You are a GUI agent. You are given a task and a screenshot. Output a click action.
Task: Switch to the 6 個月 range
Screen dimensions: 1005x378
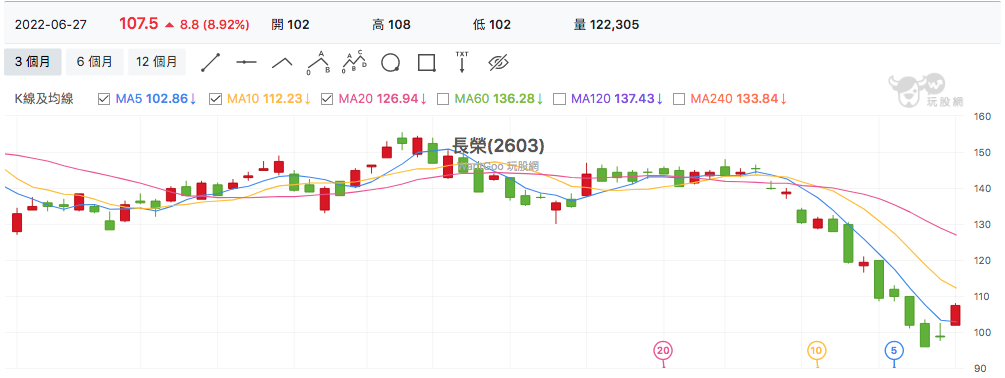click(95, 62)
